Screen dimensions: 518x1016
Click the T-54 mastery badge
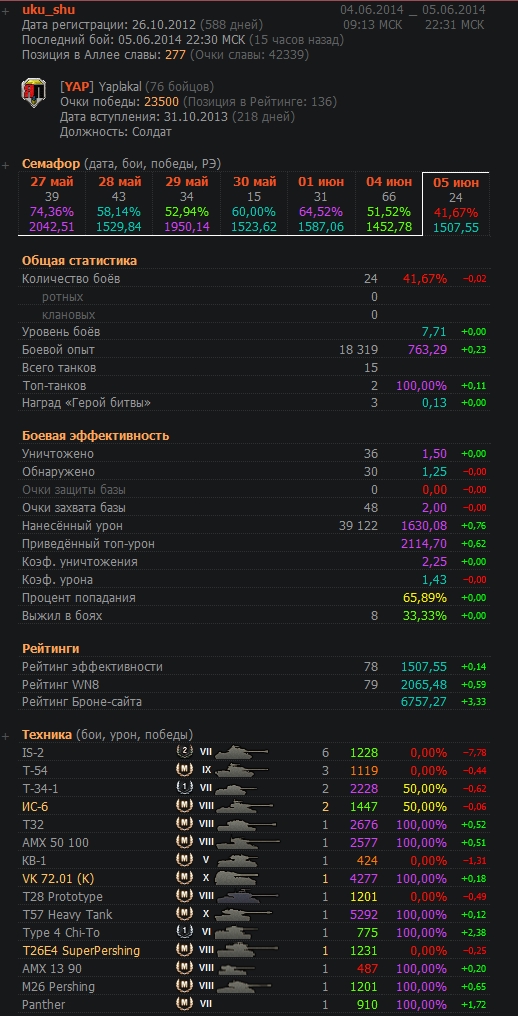185,770
